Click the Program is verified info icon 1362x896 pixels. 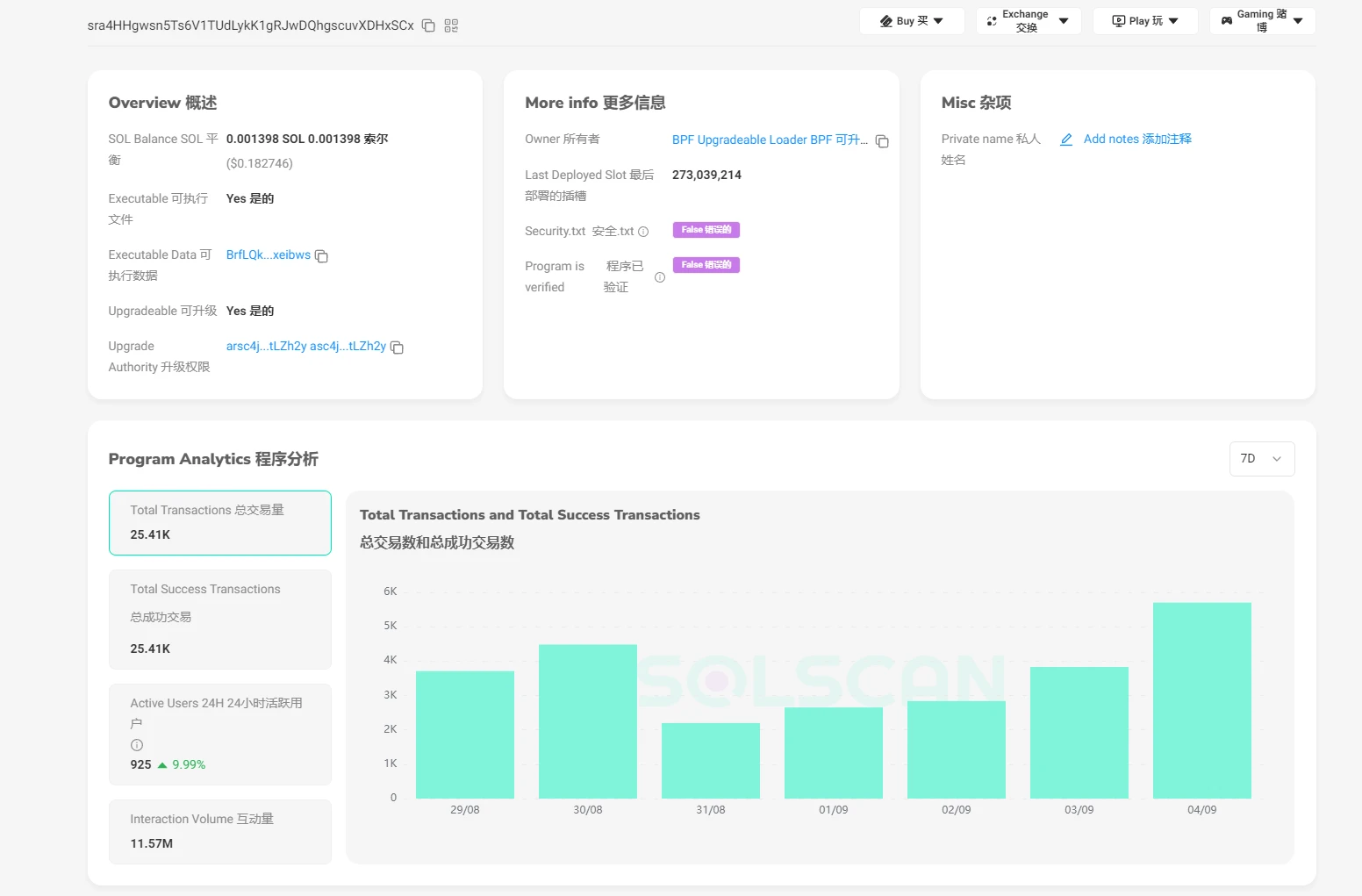click(660, 277)
